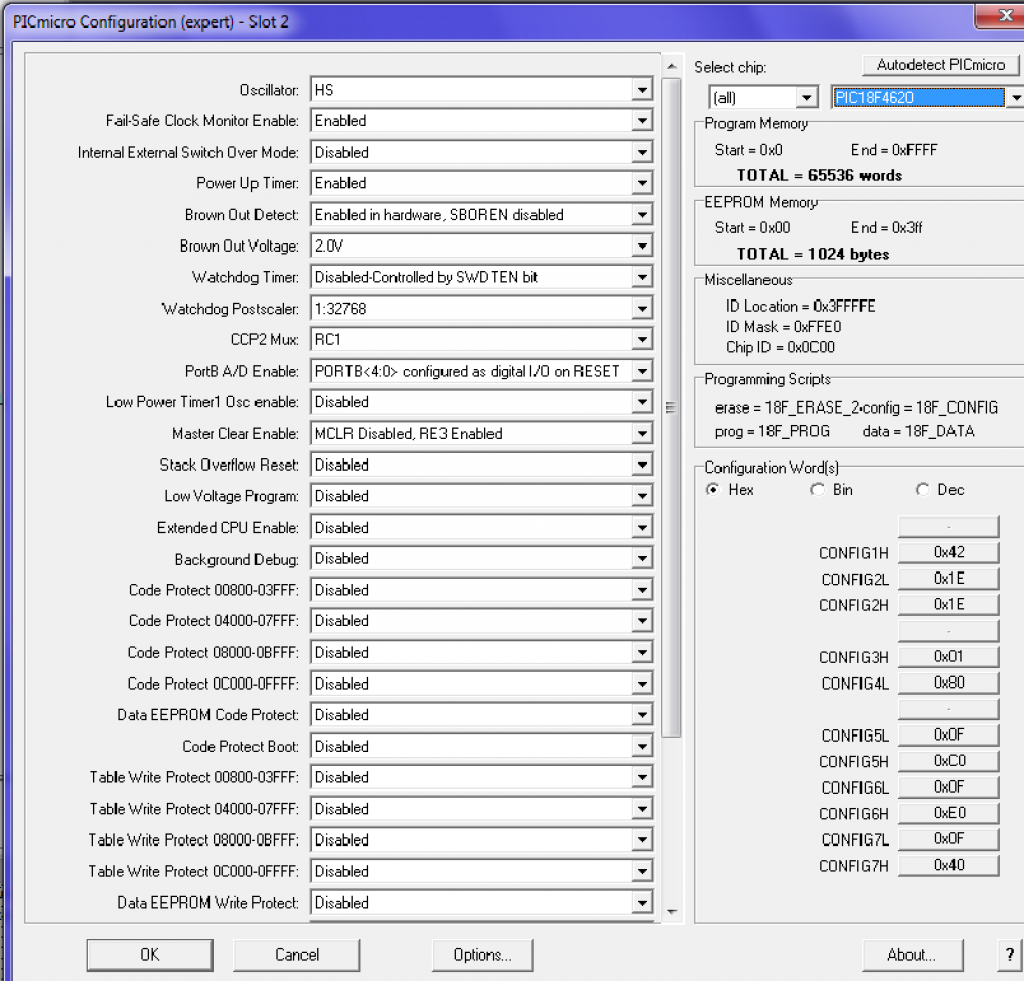Click the CONFIG1H 0x42 value button
The height and width of the screenshot is (981, 1024).
948,553
